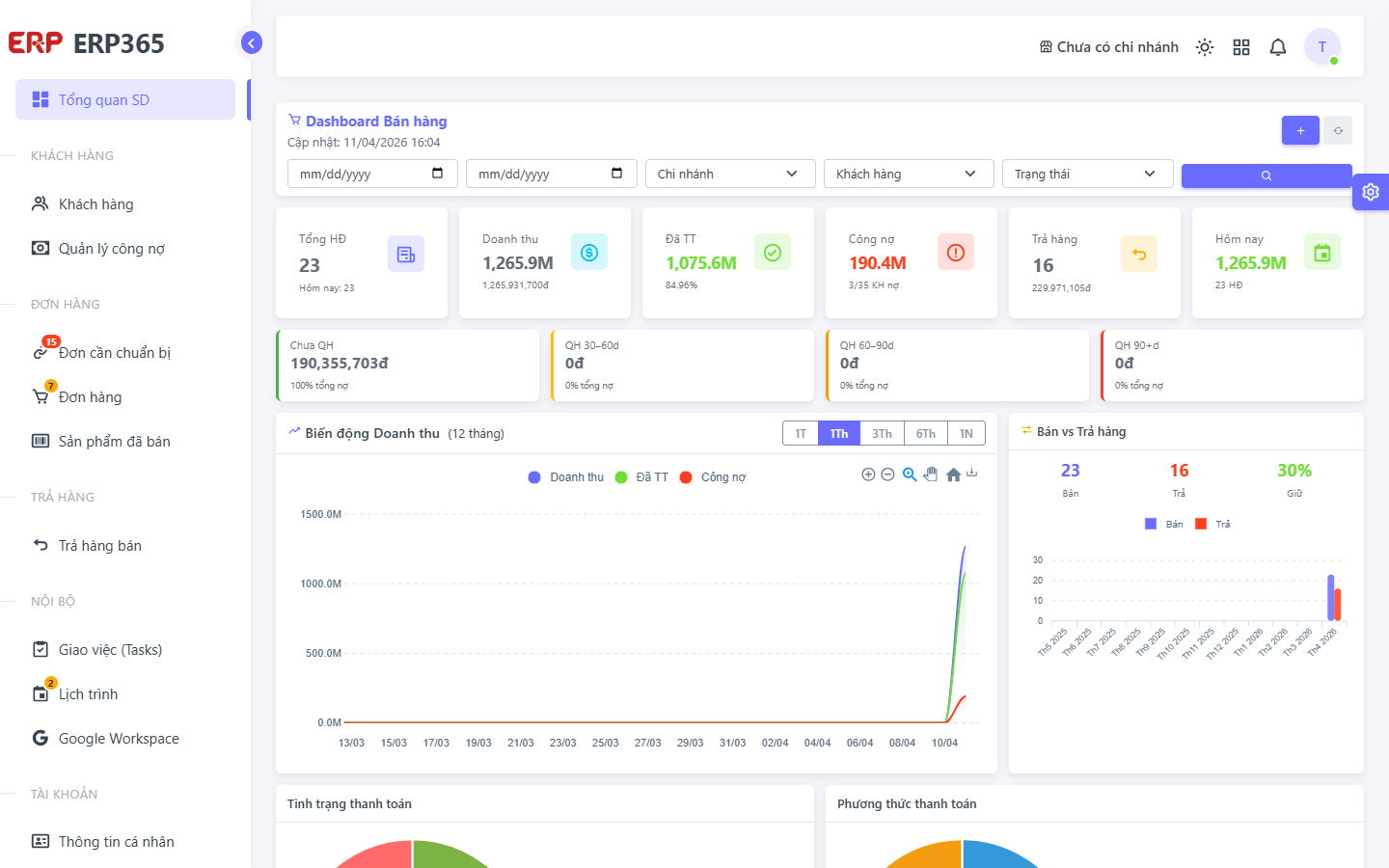Select the 1T time range tab

click(801, 434)
